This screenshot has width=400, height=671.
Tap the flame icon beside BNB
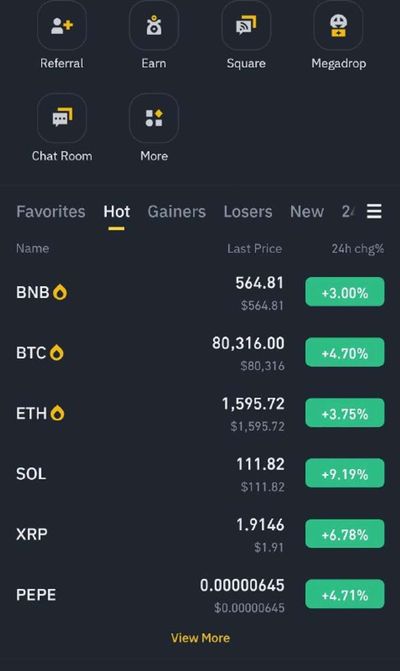click(x=60, y=292)
